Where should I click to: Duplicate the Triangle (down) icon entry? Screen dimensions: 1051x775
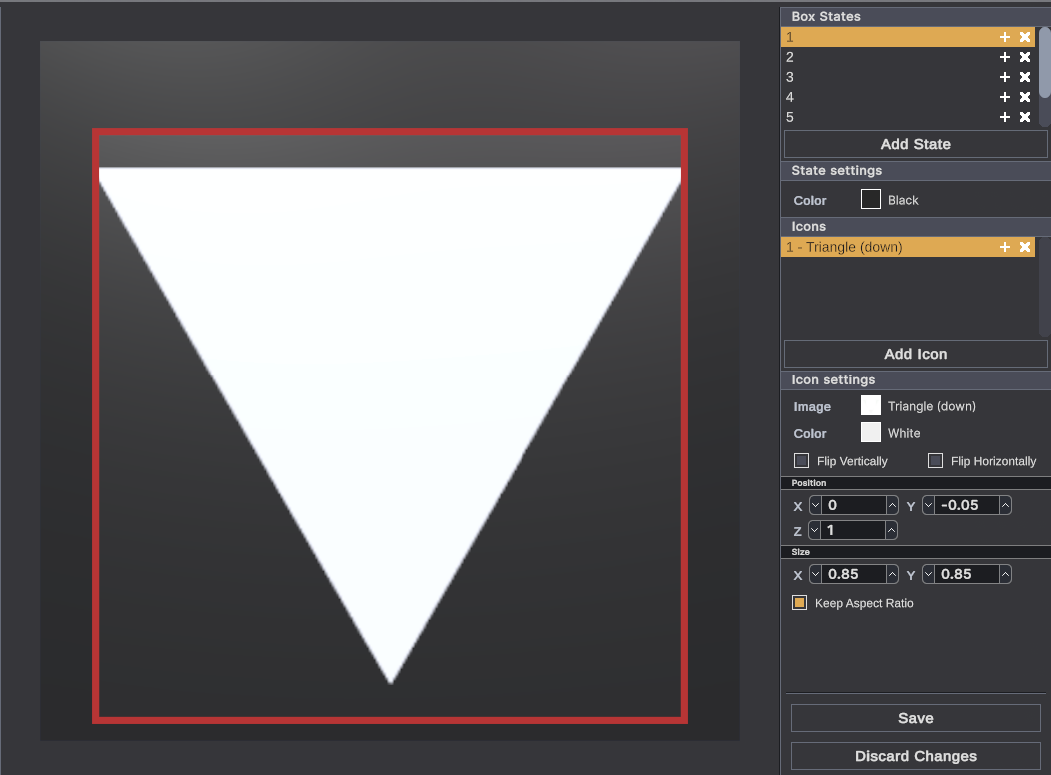[x=1005, y=247]
